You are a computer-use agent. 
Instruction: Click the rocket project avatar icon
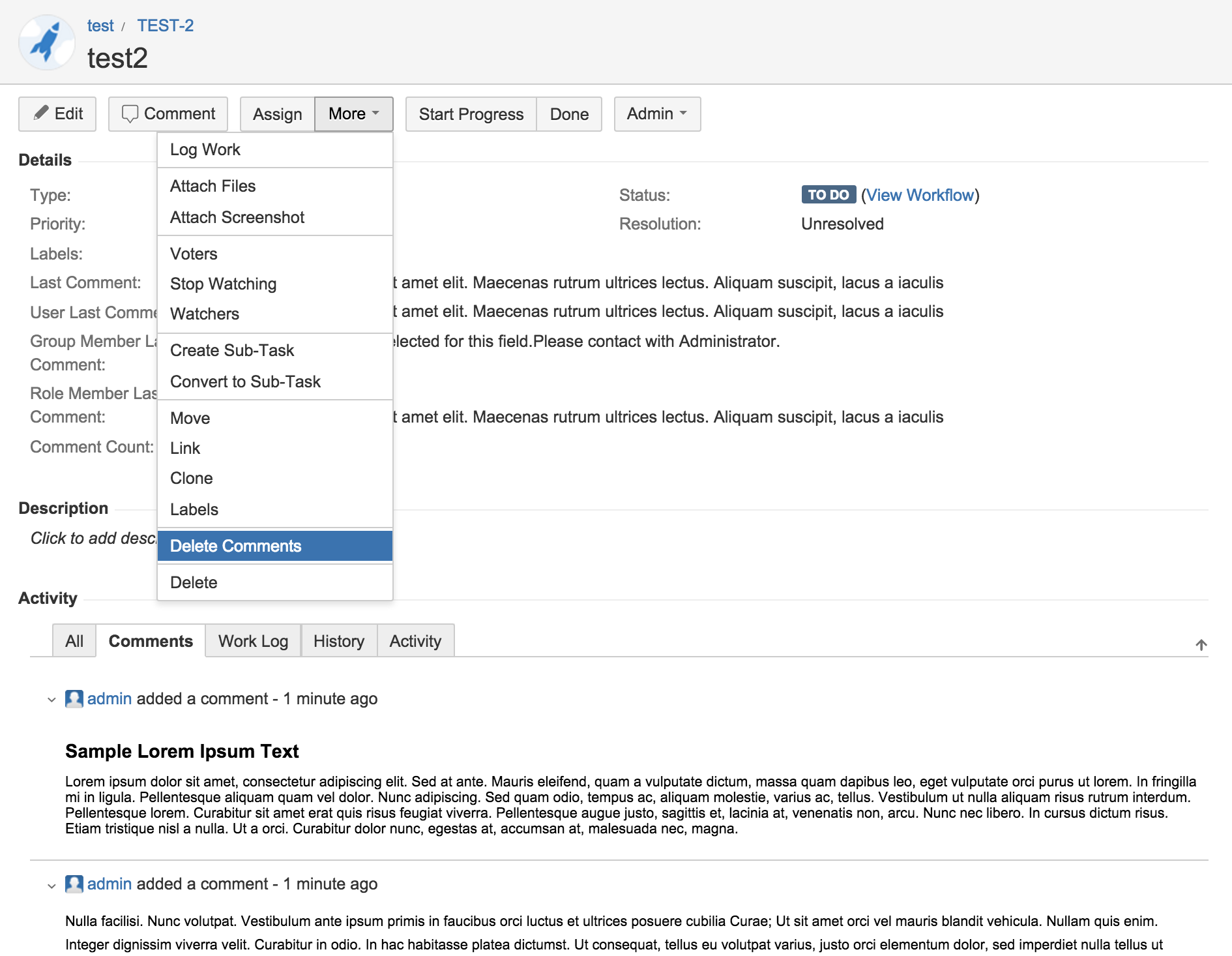(x=47, y=43)
